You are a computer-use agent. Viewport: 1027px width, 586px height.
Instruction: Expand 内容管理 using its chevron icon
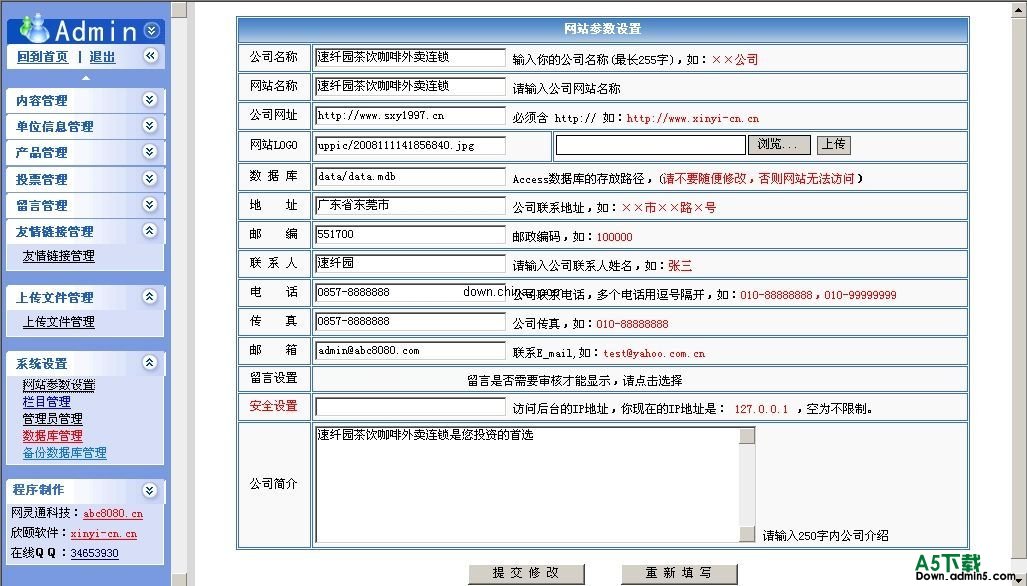point(149,100)
